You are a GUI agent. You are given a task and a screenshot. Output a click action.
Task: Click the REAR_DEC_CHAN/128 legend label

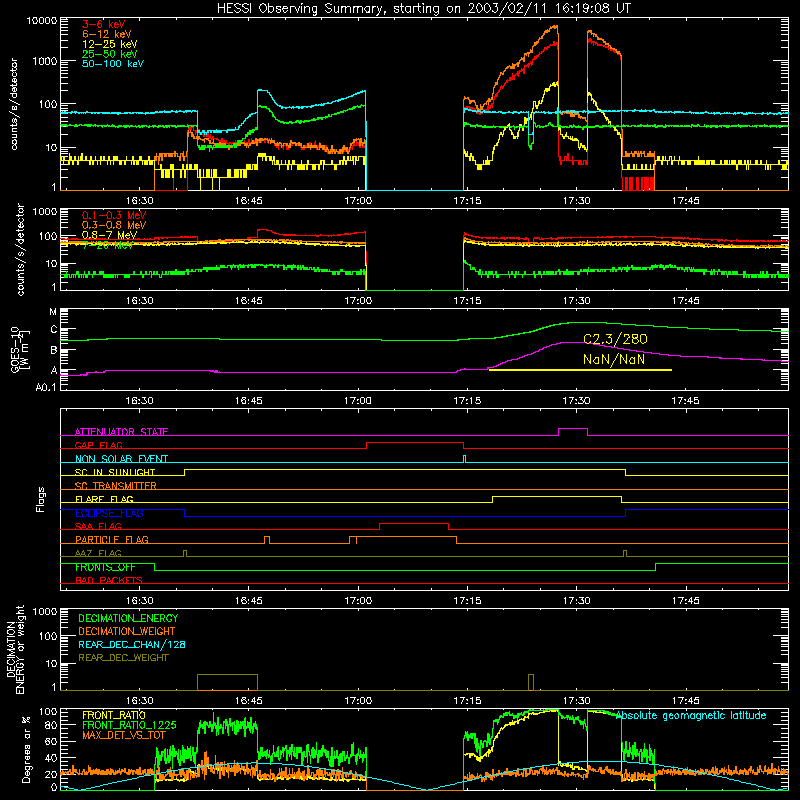[x=132, y=644]
